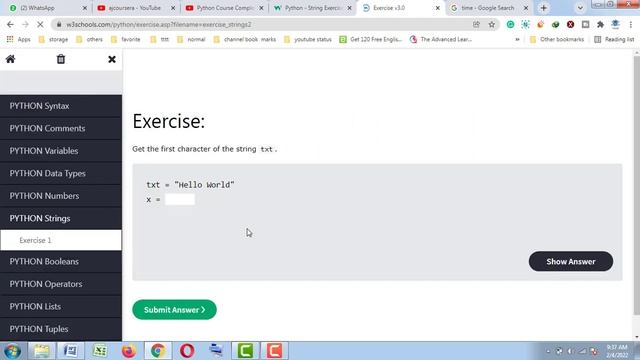Open the PYTHON Lists section
The width and height of the screenshot is (640, 360).
point(61,307)
